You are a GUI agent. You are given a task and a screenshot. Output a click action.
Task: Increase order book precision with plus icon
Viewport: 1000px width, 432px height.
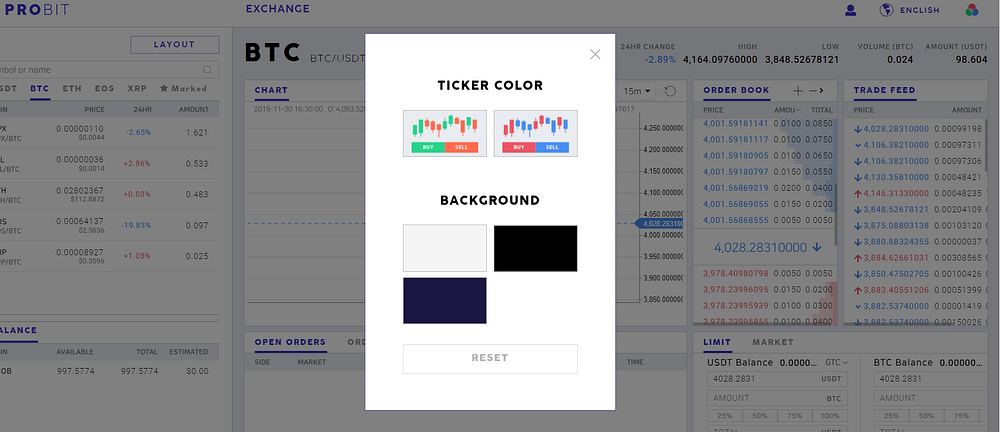click(x=798, y=91)
